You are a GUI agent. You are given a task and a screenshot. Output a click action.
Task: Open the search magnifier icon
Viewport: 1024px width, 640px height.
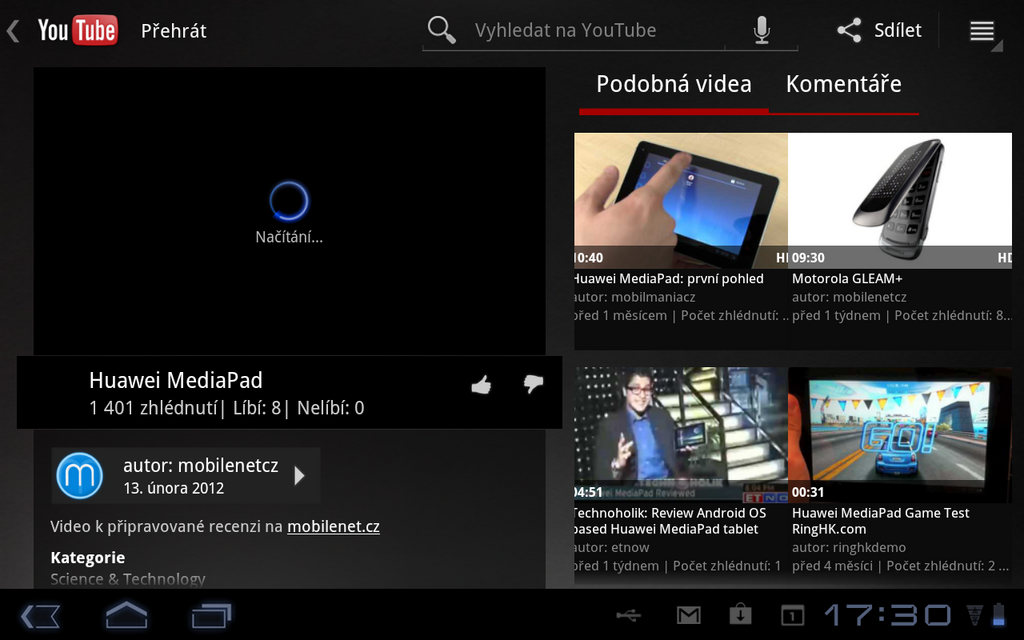tap(441, 30)
